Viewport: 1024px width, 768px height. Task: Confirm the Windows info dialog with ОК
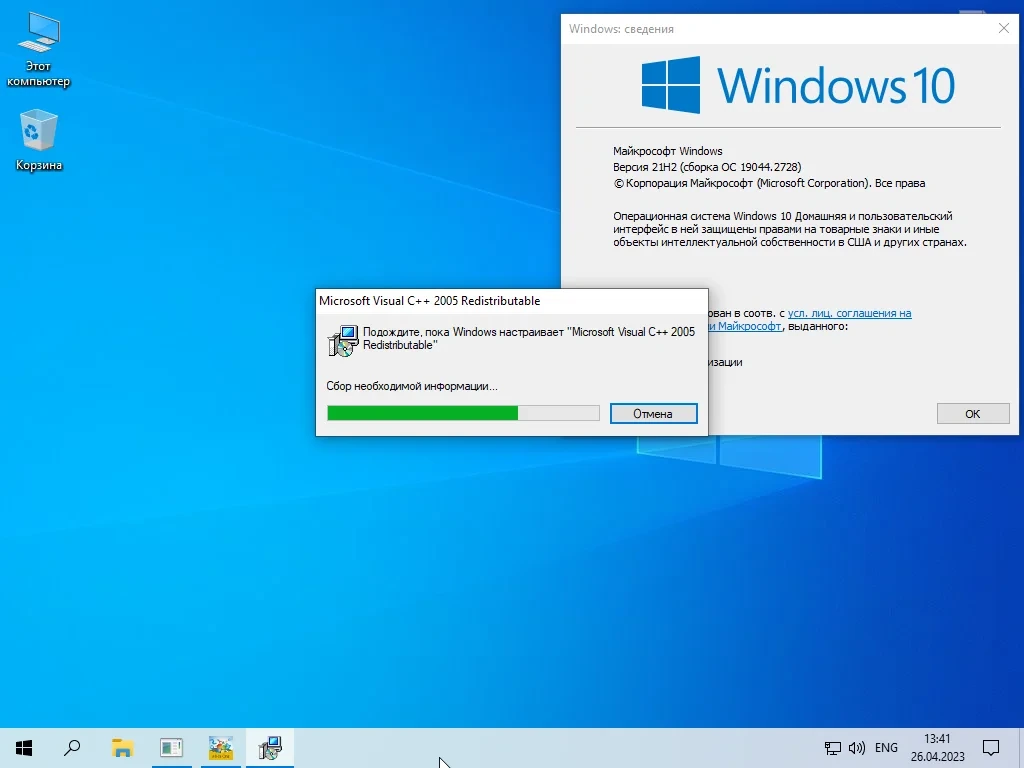click(973, 413)
